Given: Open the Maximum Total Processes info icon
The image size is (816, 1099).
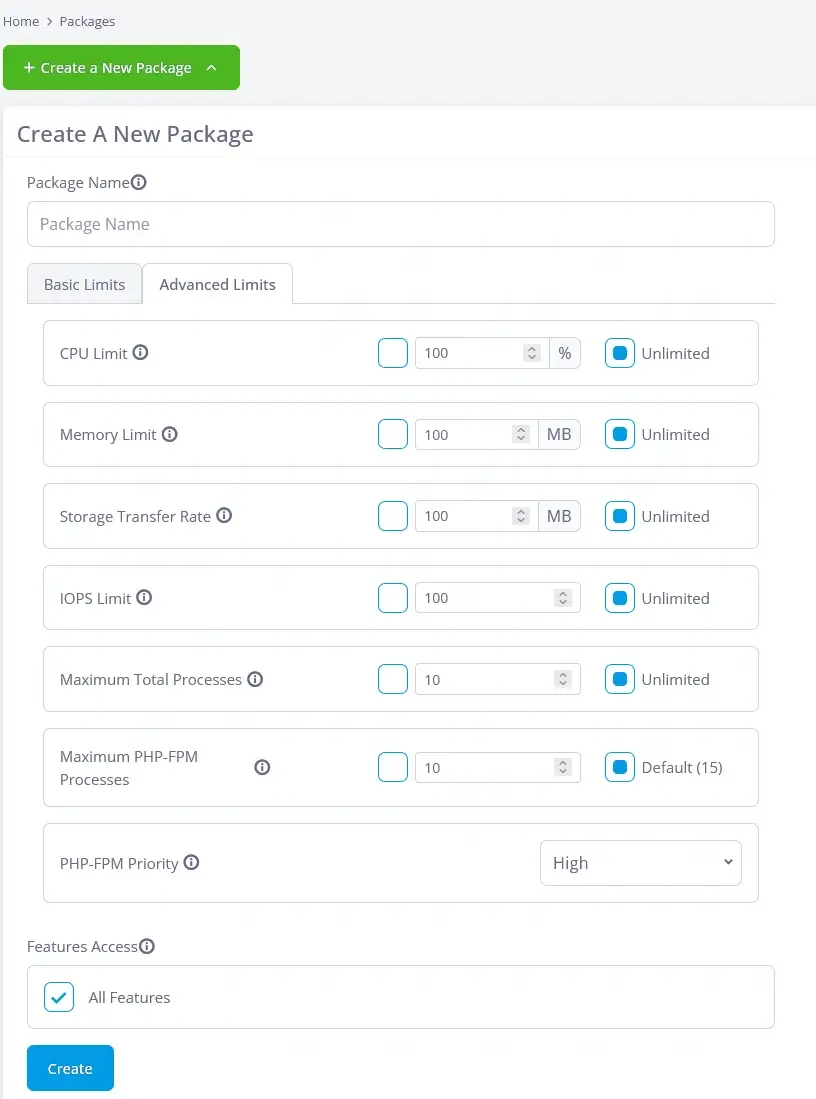Looking at the screenshot, I should click(255, 678).
